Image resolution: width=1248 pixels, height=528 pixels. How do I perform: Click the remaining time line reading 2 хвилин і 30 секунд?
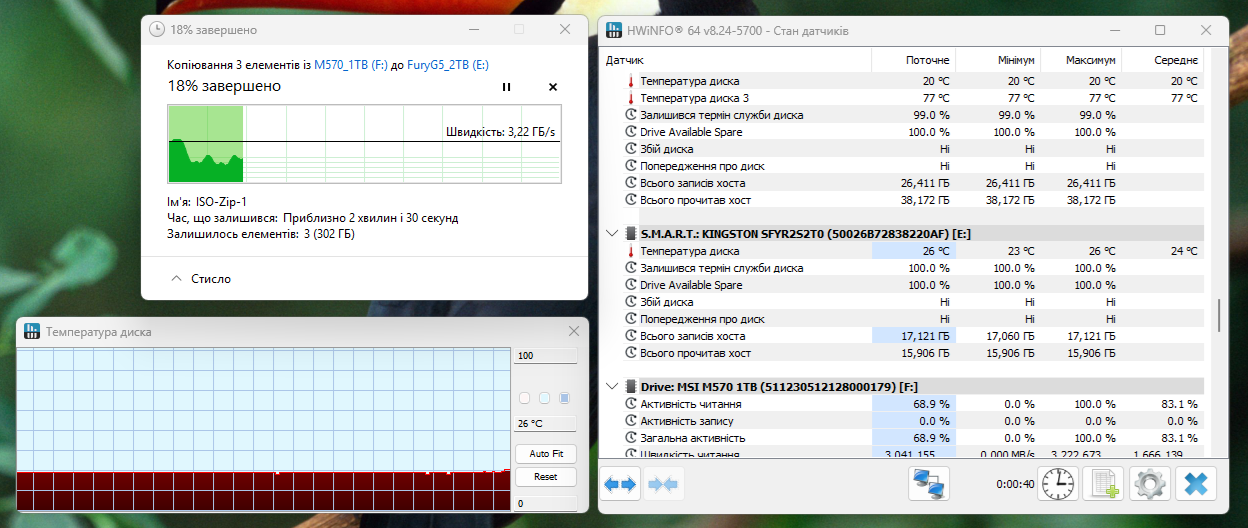313,217
